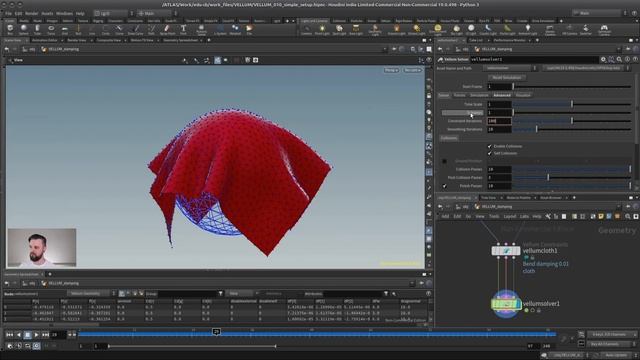Select the Tube shelf tool
Image resolution: width=640 pixels, height=360 pixels.
[37, 29]
